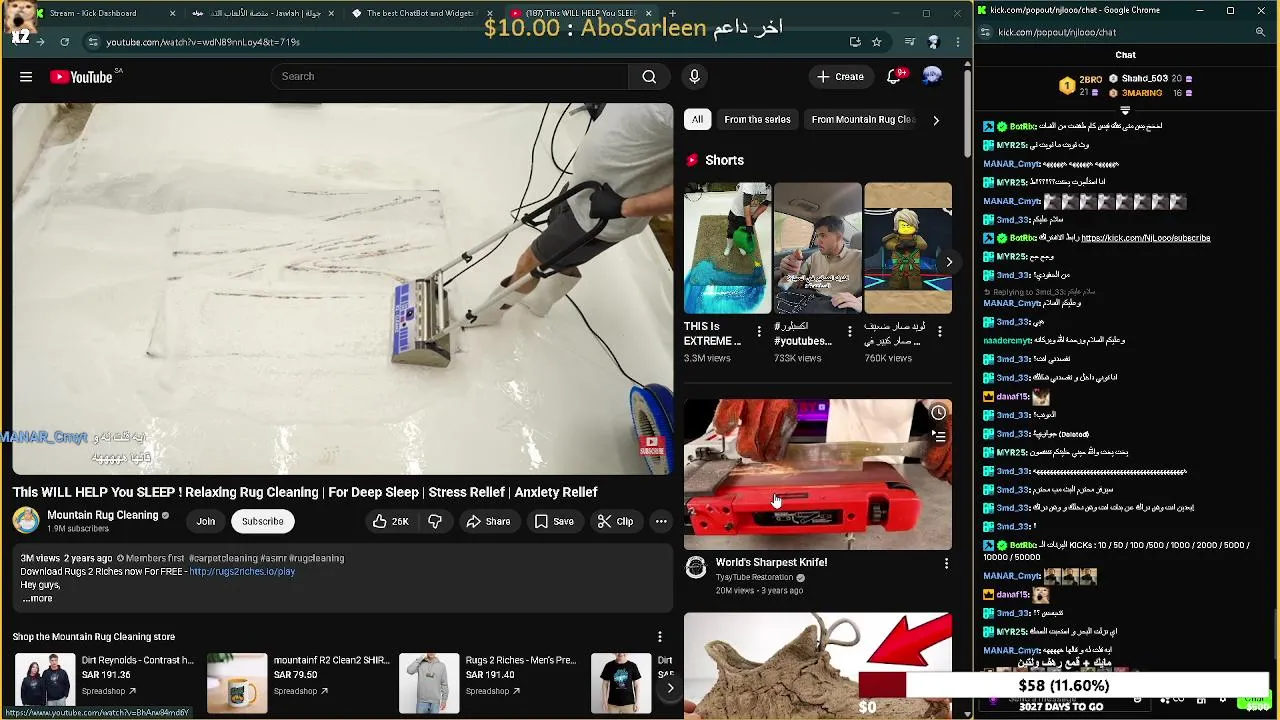This screenshot has height=720, width=1280.
Task: Open the browser's three-dot menu
Action: (x=958, y=42)
